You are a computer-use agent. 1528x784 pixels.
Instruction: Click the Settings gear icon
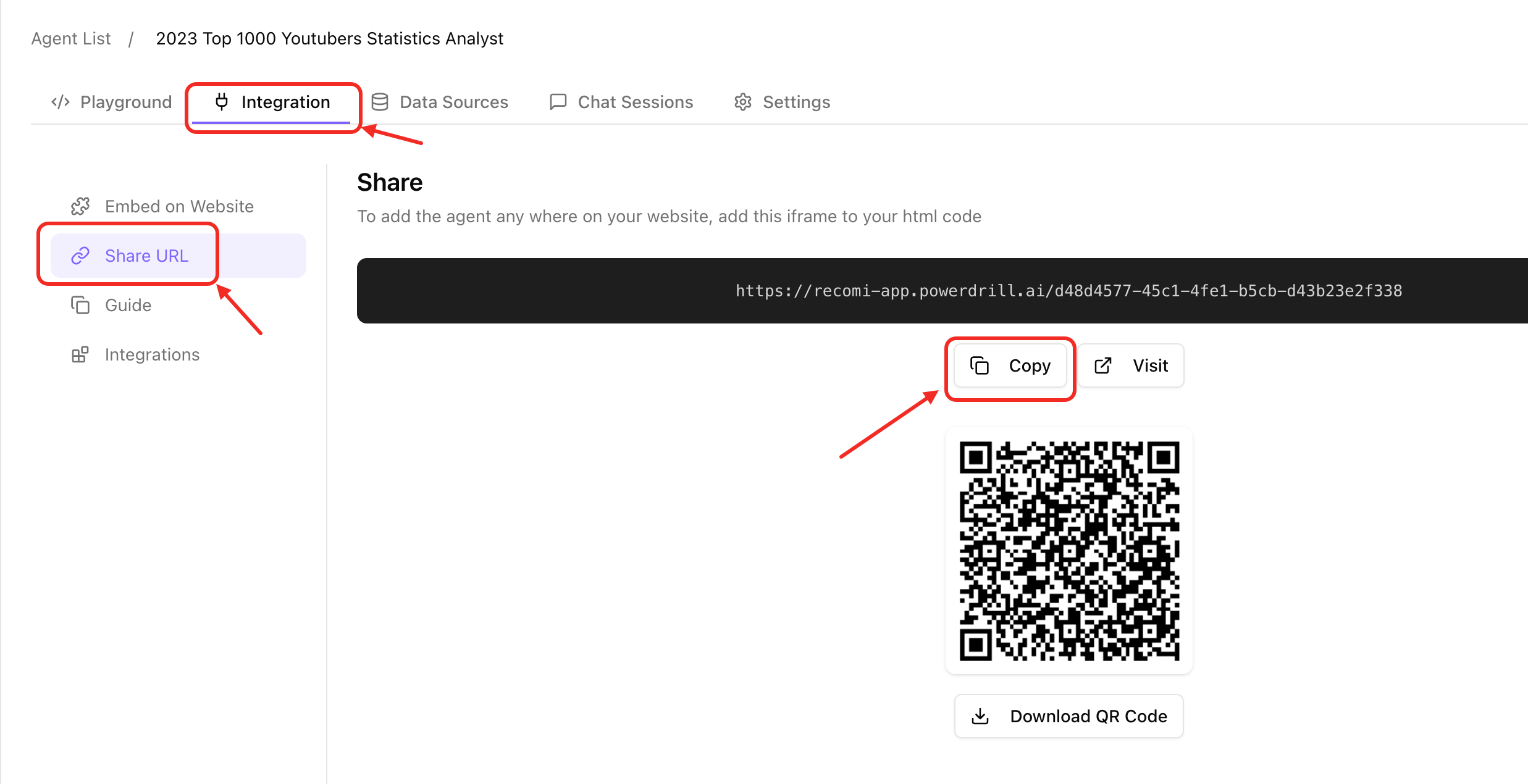(743, 102)
